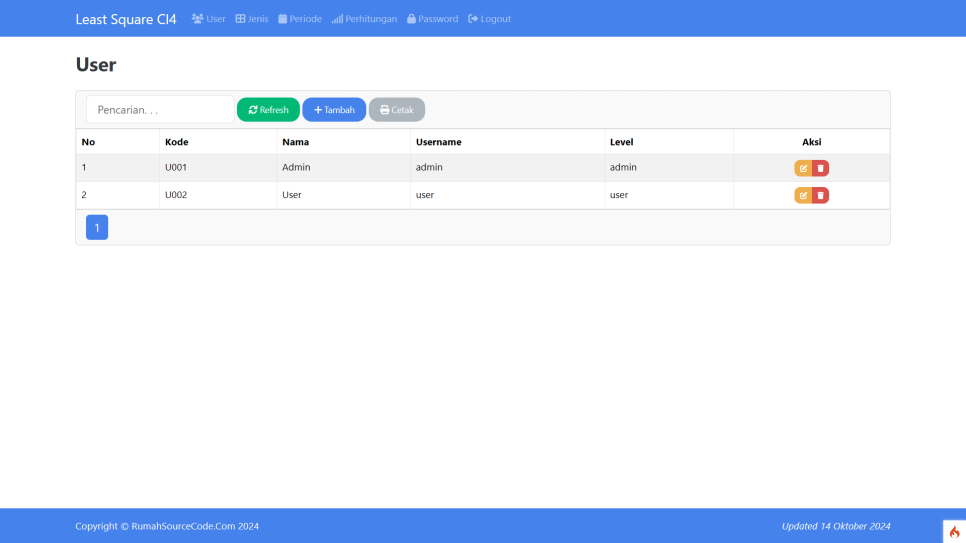Screen dimensions: 966x543
Task: Edit the Admin user row
Action: pos(803,168)
